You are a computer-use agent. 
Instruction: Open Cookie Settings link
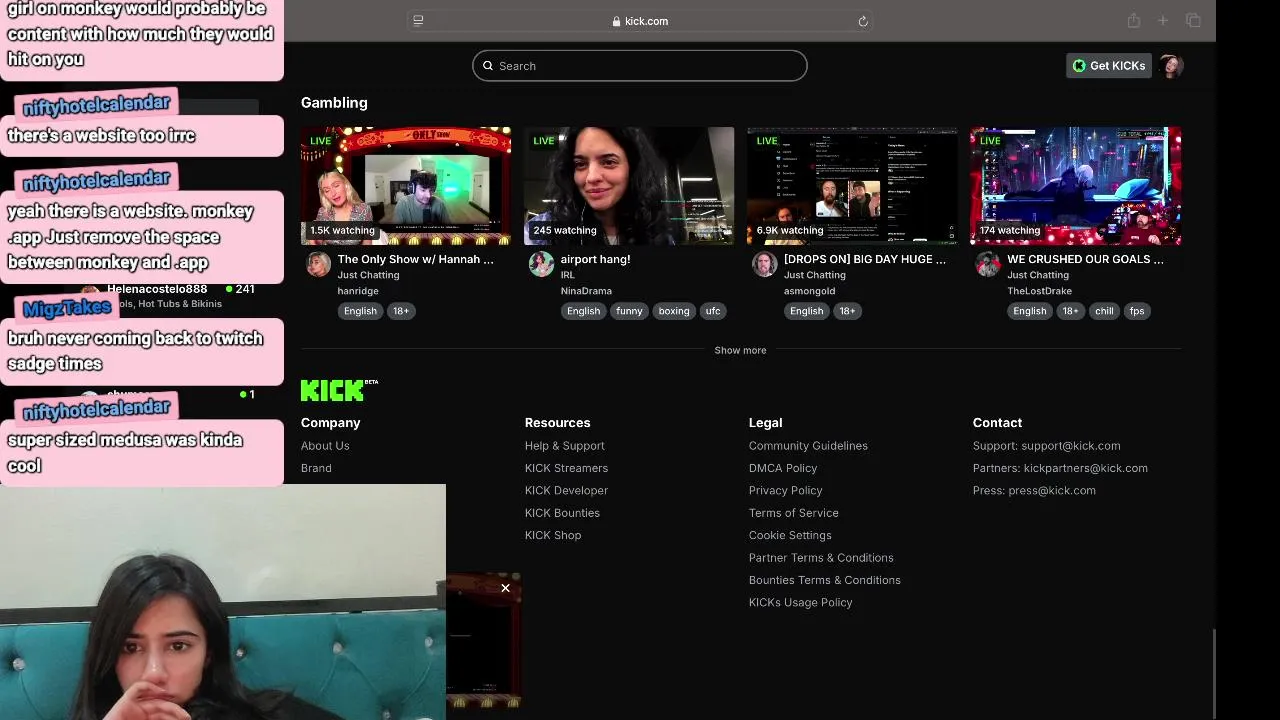(x=790, y=535)
